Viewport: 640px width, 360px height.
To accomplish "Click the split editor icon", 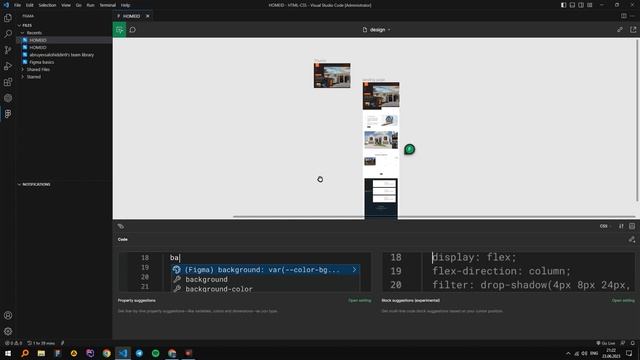I will pyautogui.click(x=624, y=16).
